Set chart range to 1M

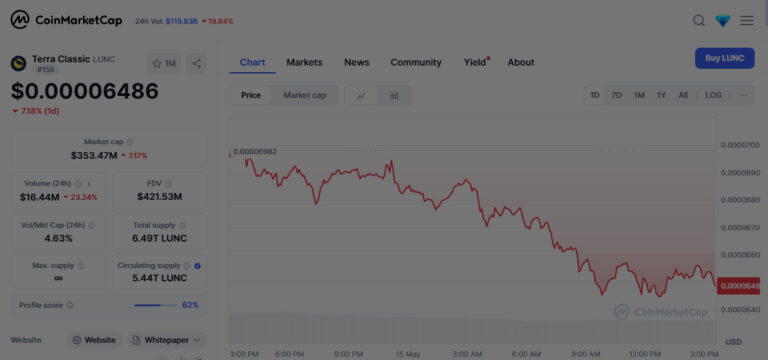(x=639, y=96)
